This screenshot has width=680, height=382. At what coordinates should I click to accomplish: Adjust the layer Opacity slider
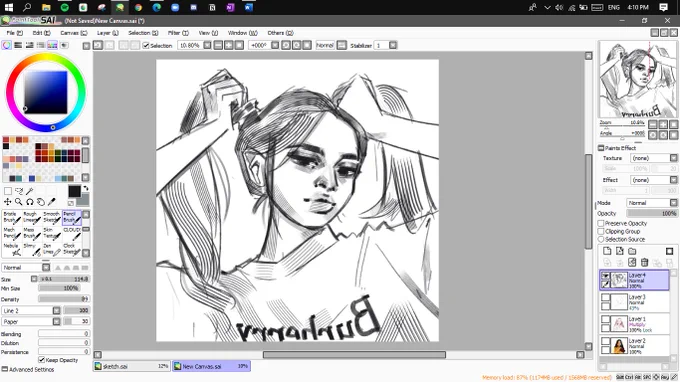click(652, 213)
